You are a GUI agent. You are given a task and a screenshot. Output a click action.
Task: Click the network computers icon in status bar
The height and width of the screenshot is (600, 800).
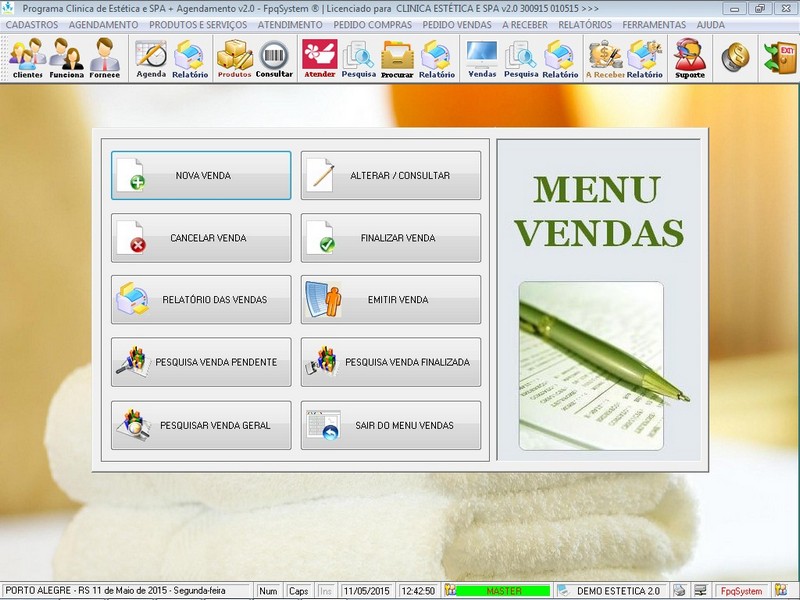tap(701, 590)
